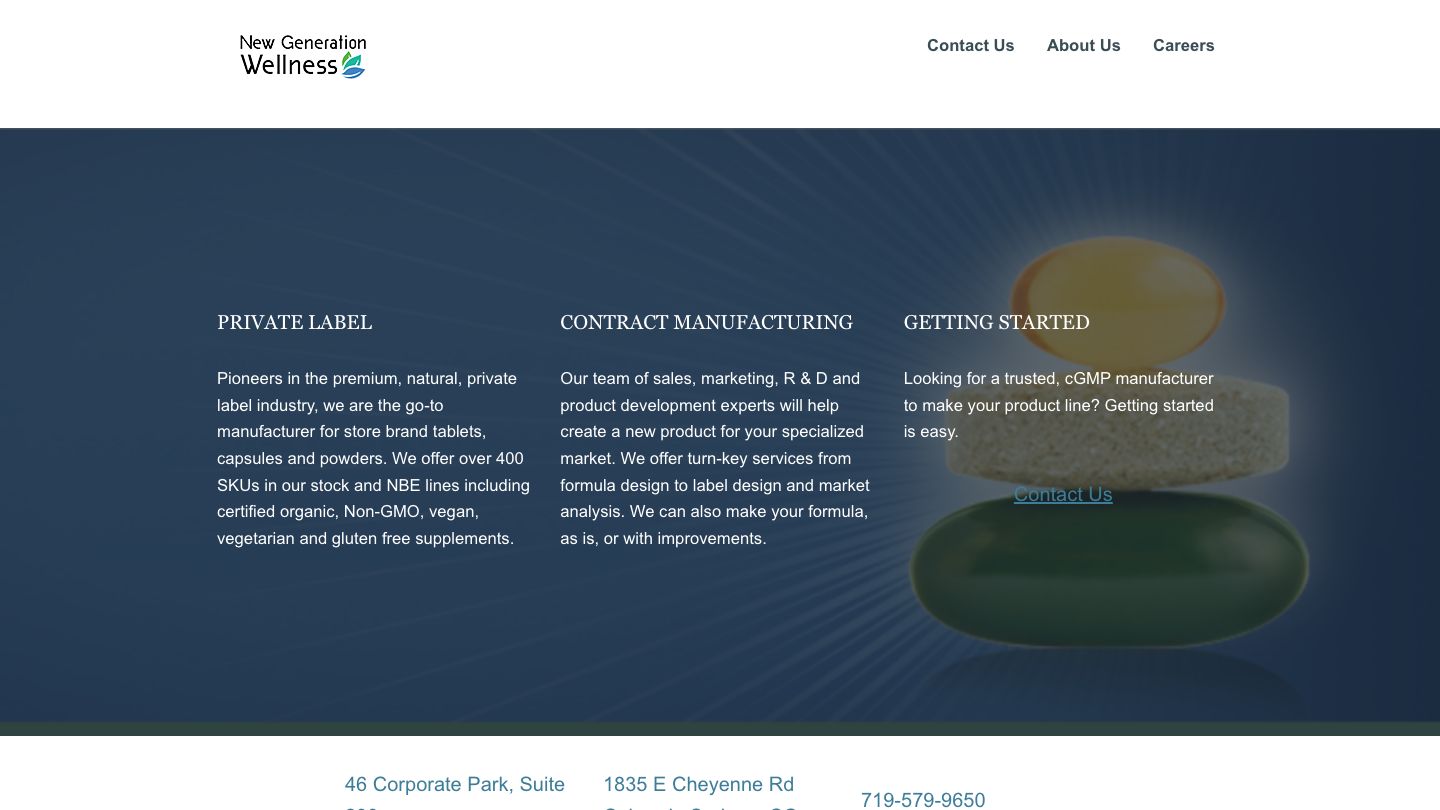This screenshot has height=810, width=1440.
Task: Go to the About Us page
Action: point(1083,45)
